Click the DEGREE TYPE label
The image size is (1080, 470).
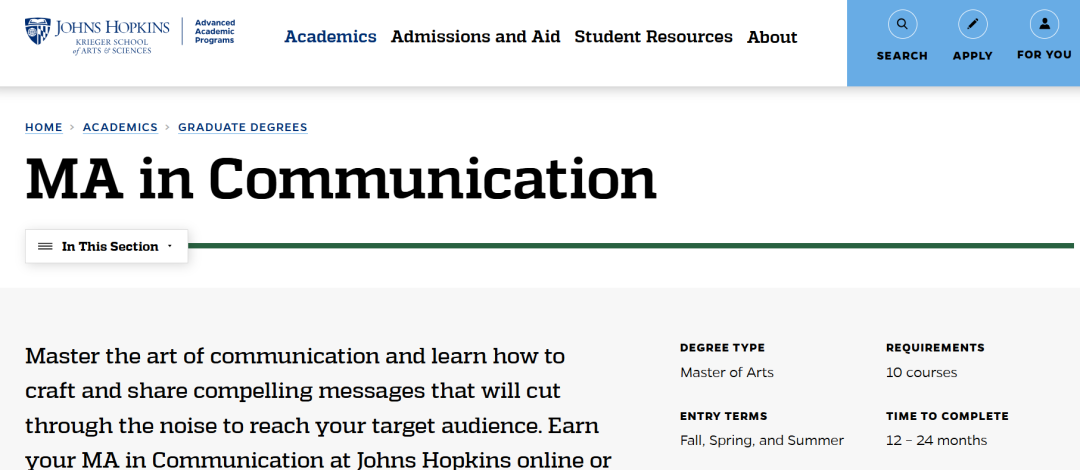[722, 348]
